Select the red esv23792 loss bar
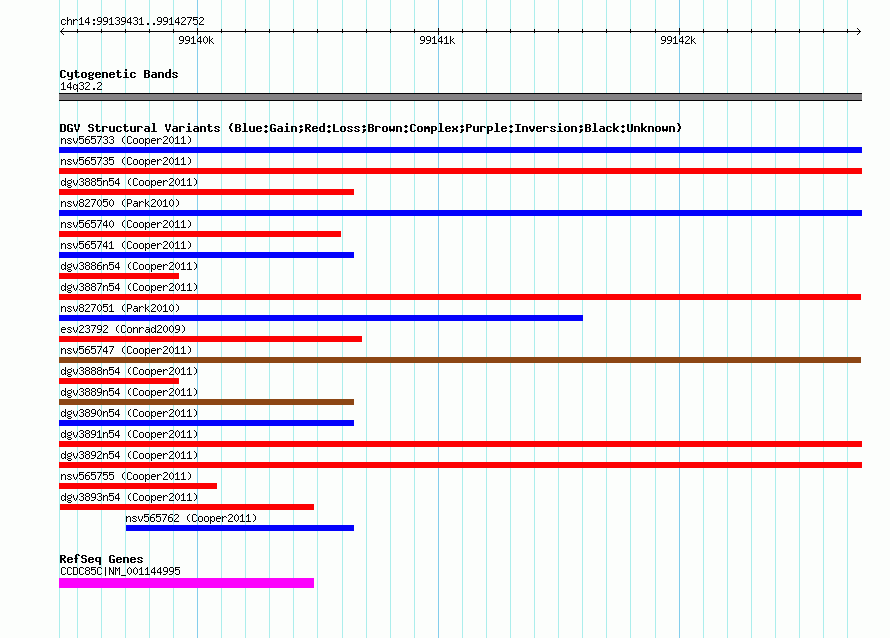890x638 pixels. [x=211, y=339]
